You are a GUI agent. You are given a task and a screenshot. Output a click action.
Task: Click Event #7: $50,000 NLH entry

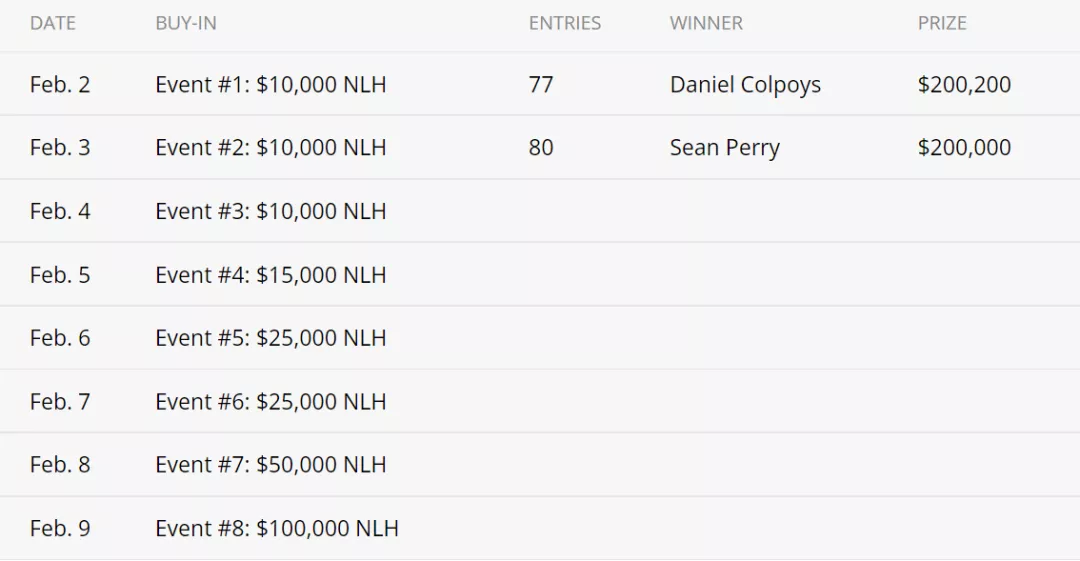click(271, 465)
